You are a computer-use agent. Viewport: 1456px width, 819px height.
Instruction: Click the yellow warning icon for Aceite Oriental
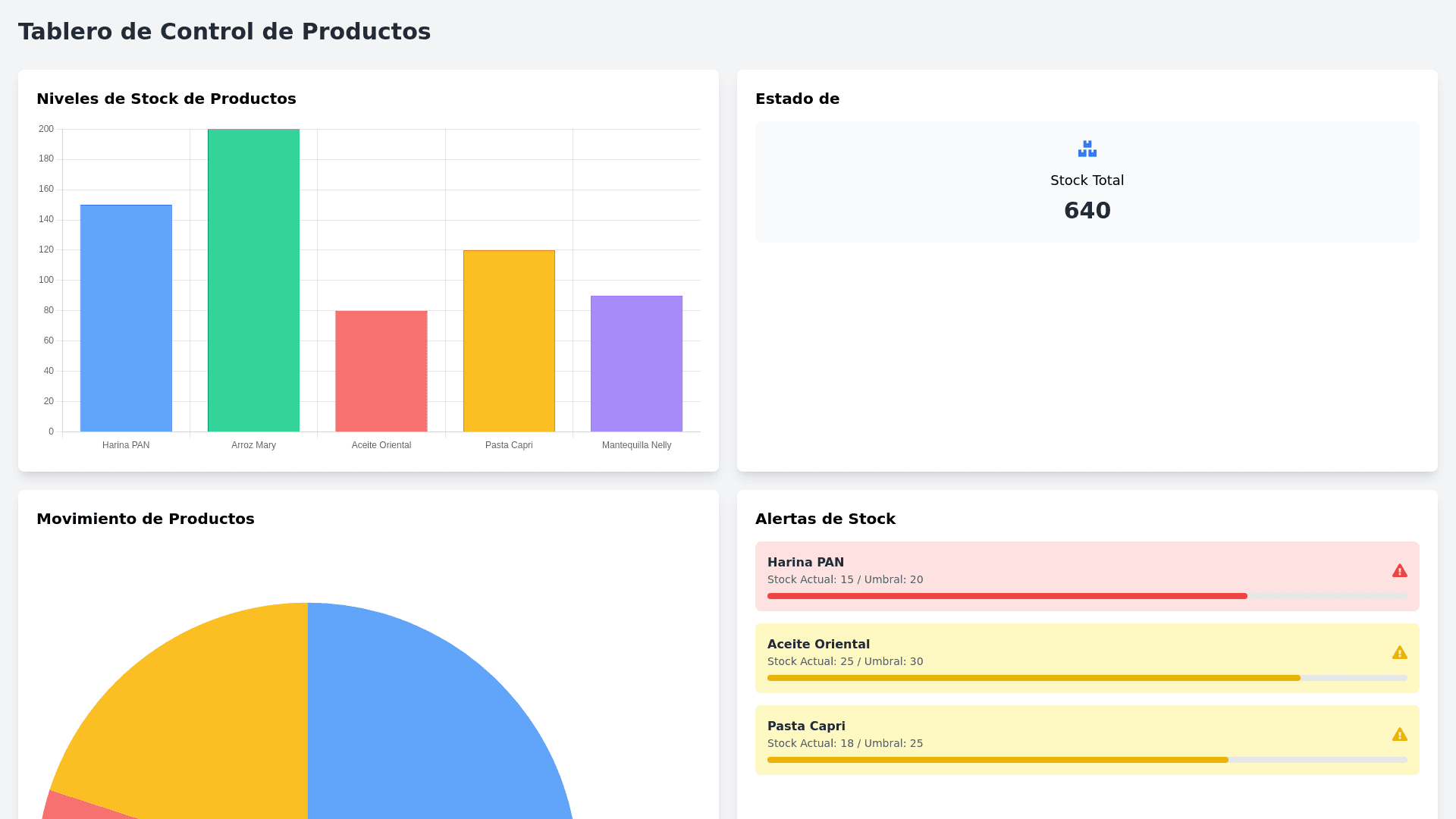click(x=1399, y=653)
